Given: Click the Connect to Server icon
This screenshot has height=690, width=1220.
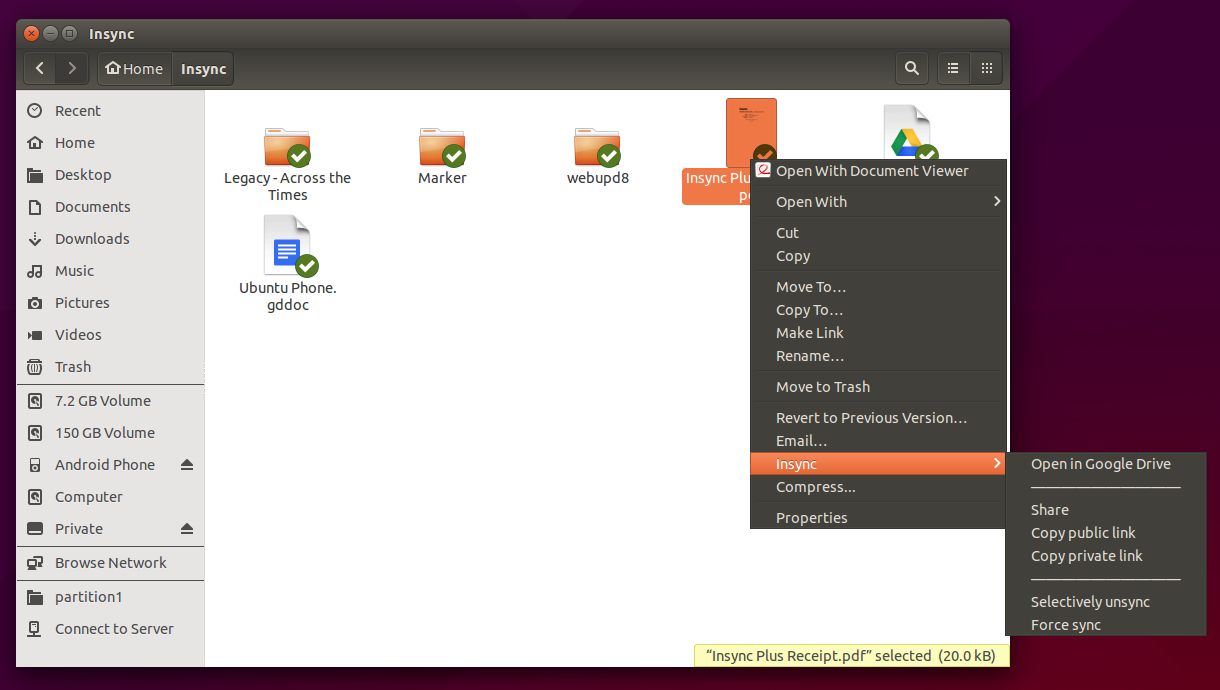Looking at the screenshot, I should click(35, 629).
